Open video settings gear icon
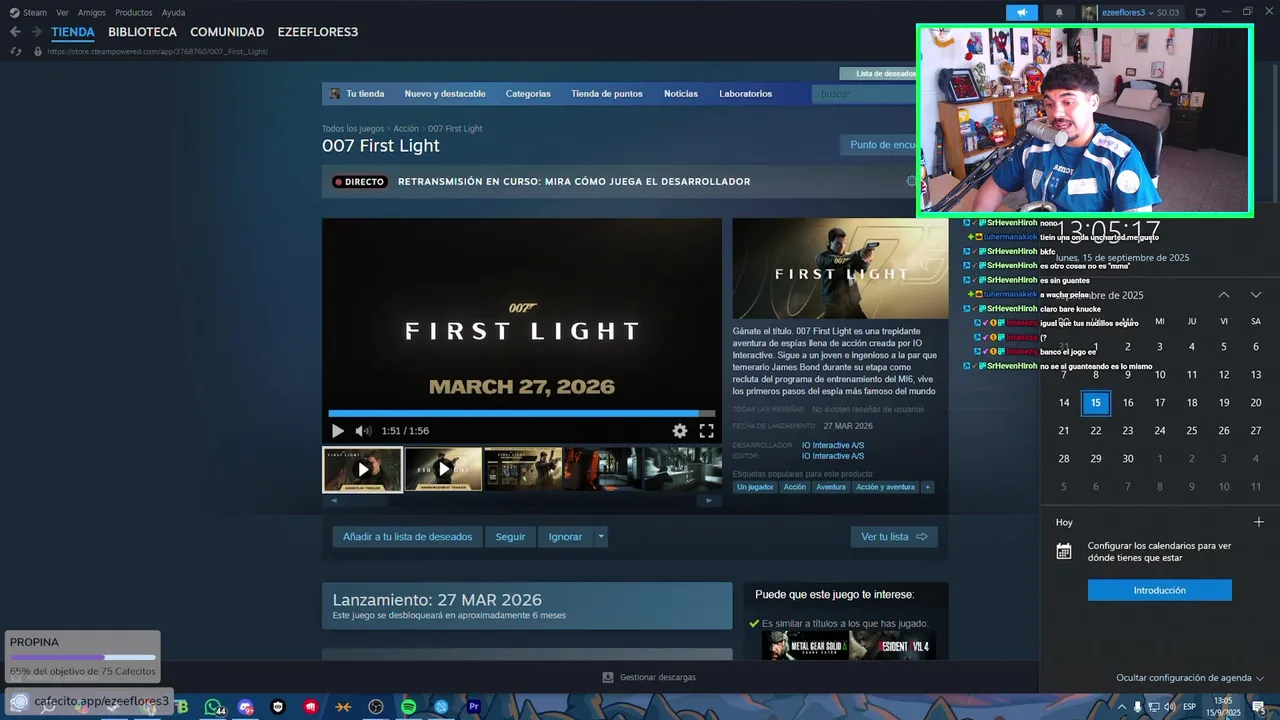The height and width of the screenshot is (720, 1280). (x=680, y=431)
